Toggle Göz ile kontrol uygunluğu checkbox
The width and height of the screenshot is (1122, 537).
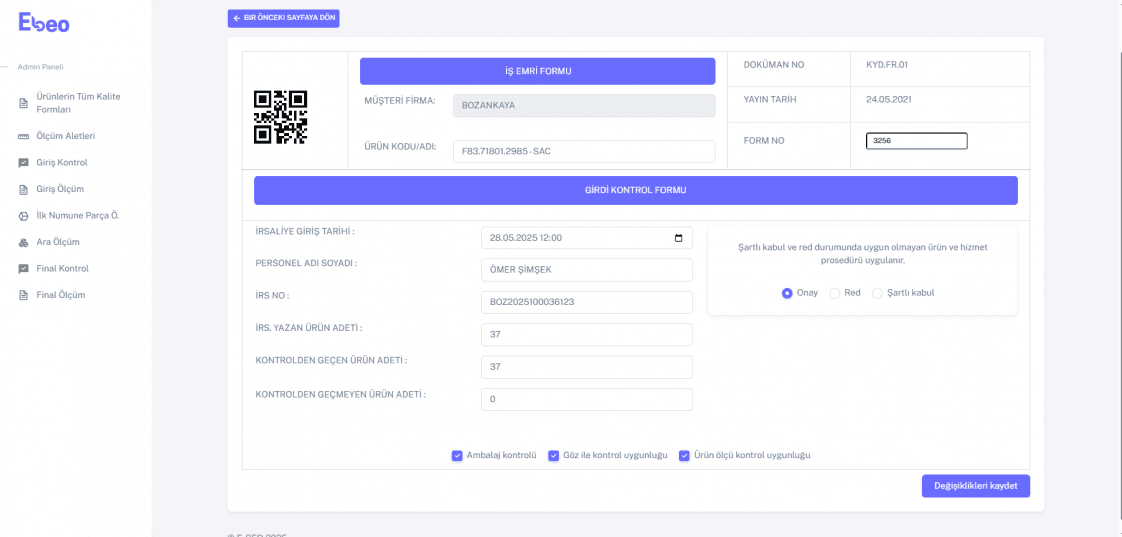click(x=553, y=455)
